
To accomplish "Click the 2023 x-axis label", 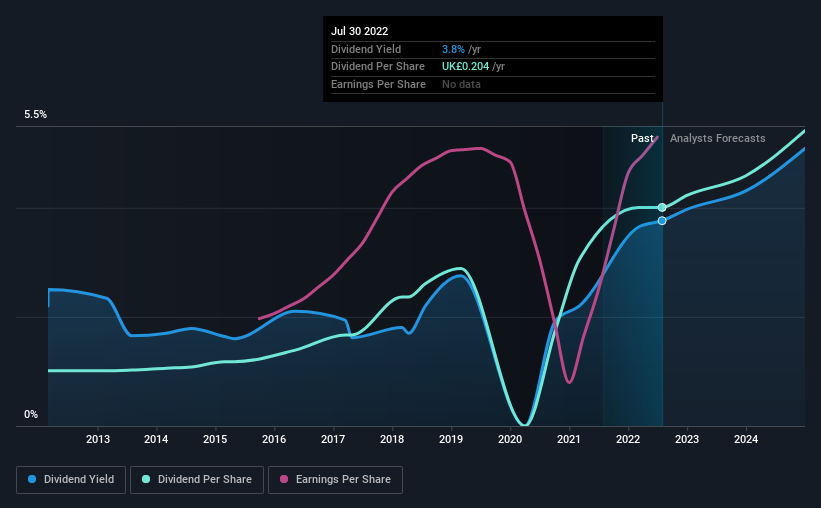I will click(686, 439).
